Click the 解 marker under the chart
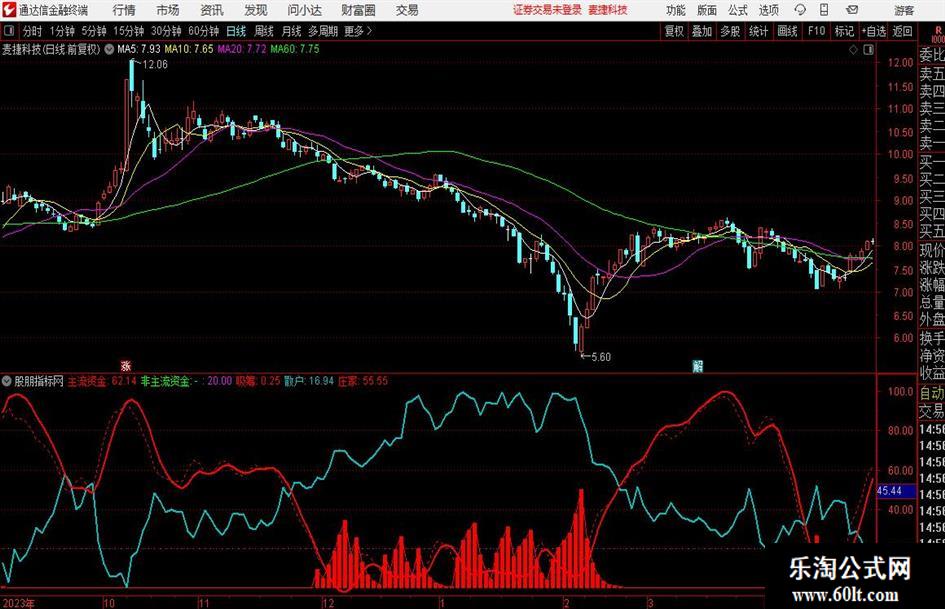 click(x=697, y=365)
